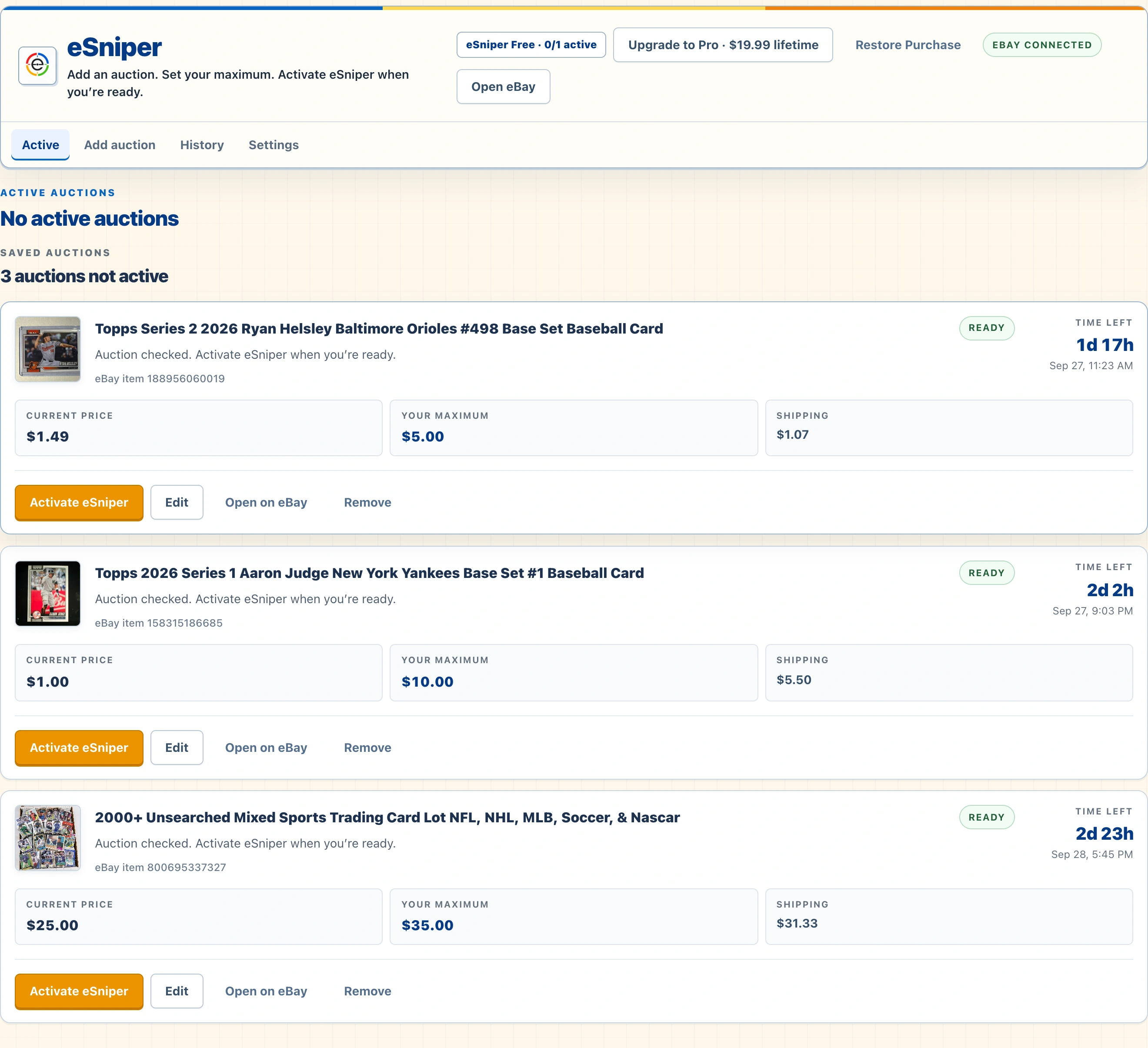
Task: Click the Ready badge on Ryan Helsley auction
Action: pos(987,328)
